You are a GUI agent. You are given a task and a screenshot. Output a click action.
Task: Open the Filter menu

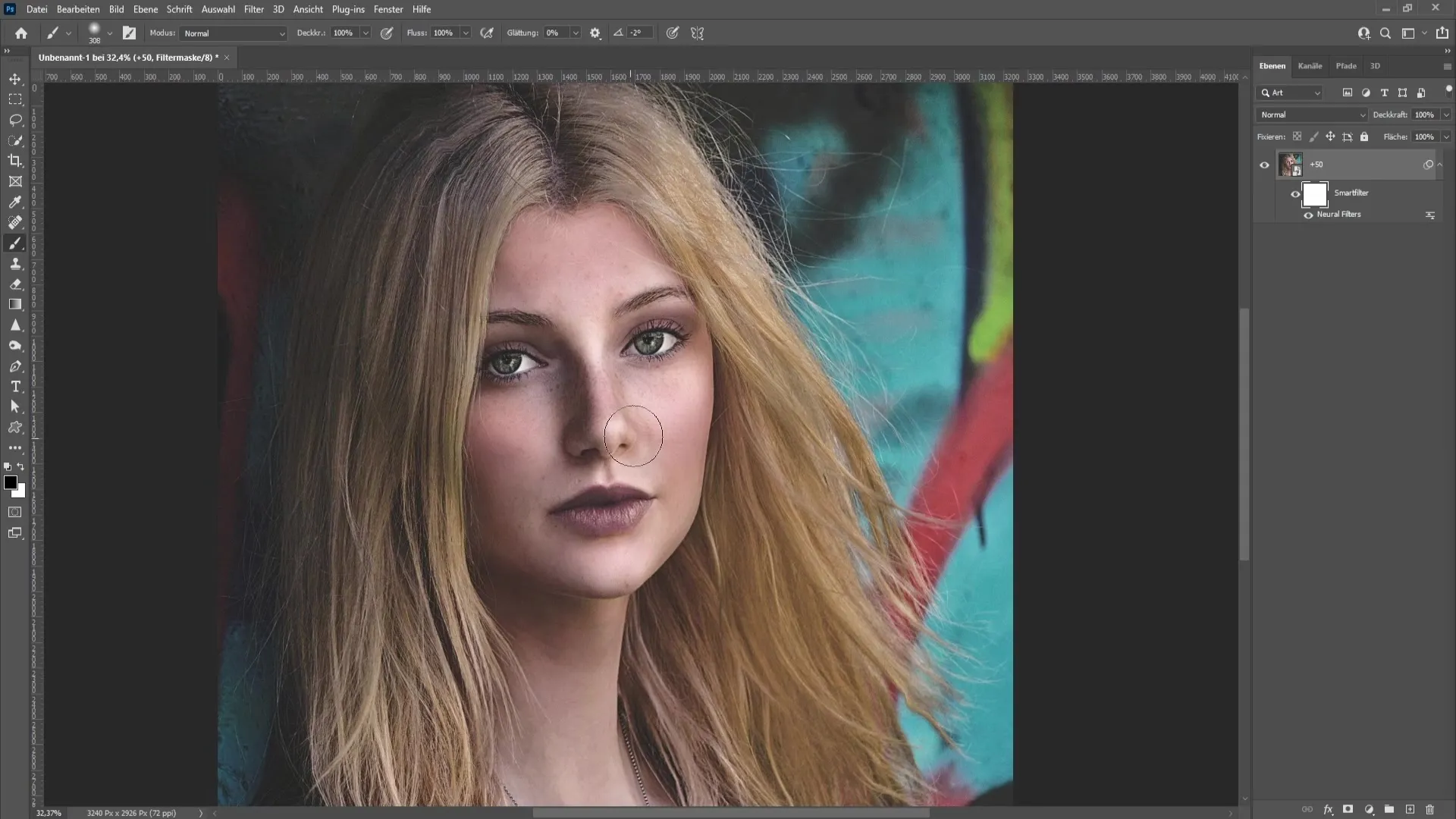point(253,9)
